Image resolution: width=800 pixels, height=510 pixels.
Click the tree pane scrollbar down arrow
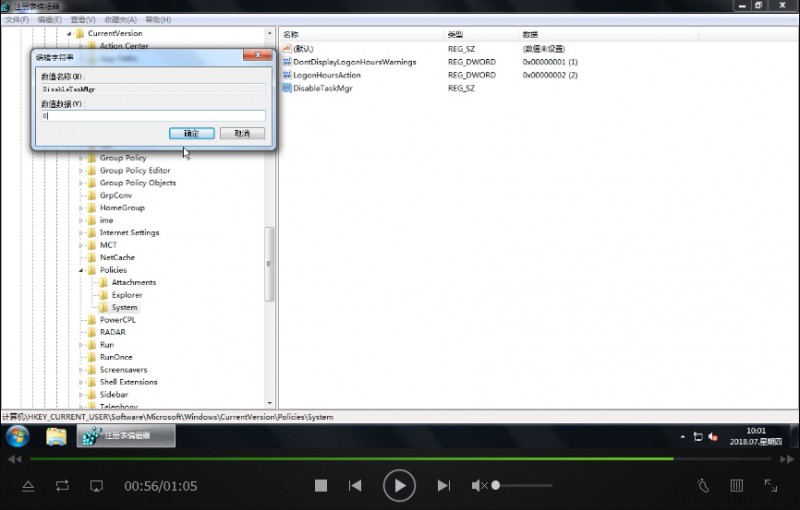[x=269, y=403]
